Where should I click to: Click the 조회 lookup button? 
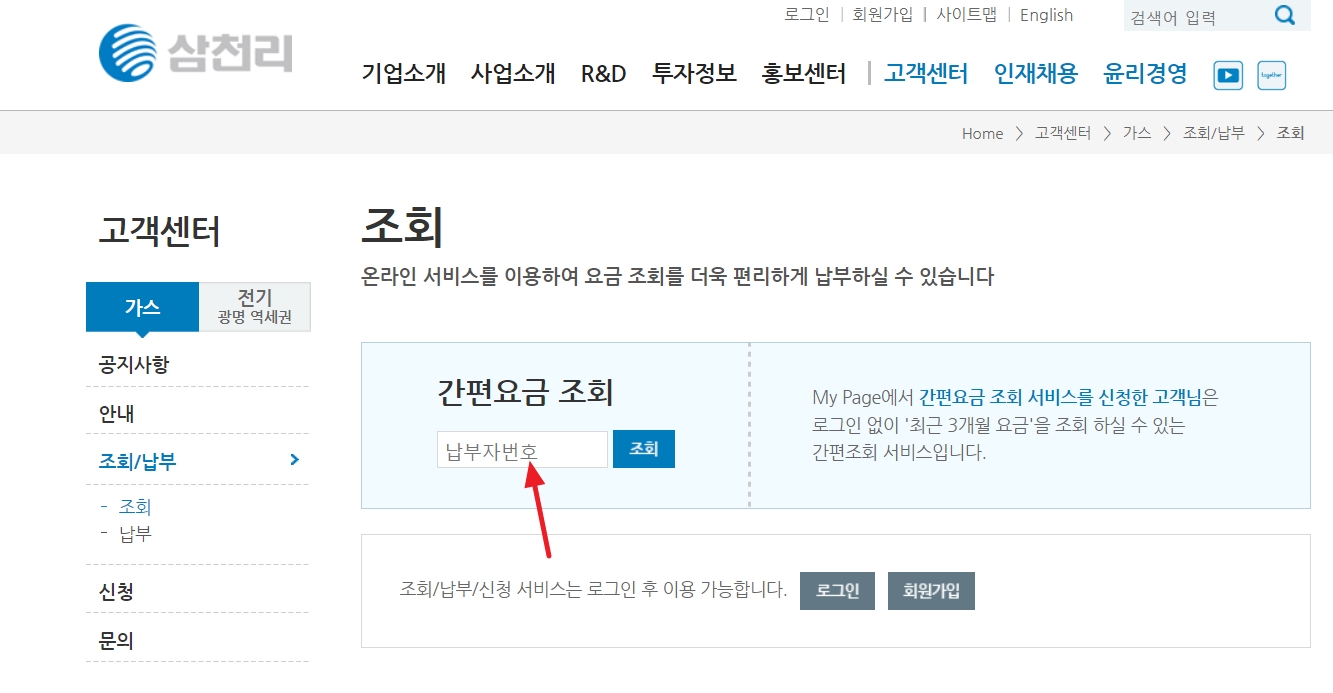pos(643,449)
